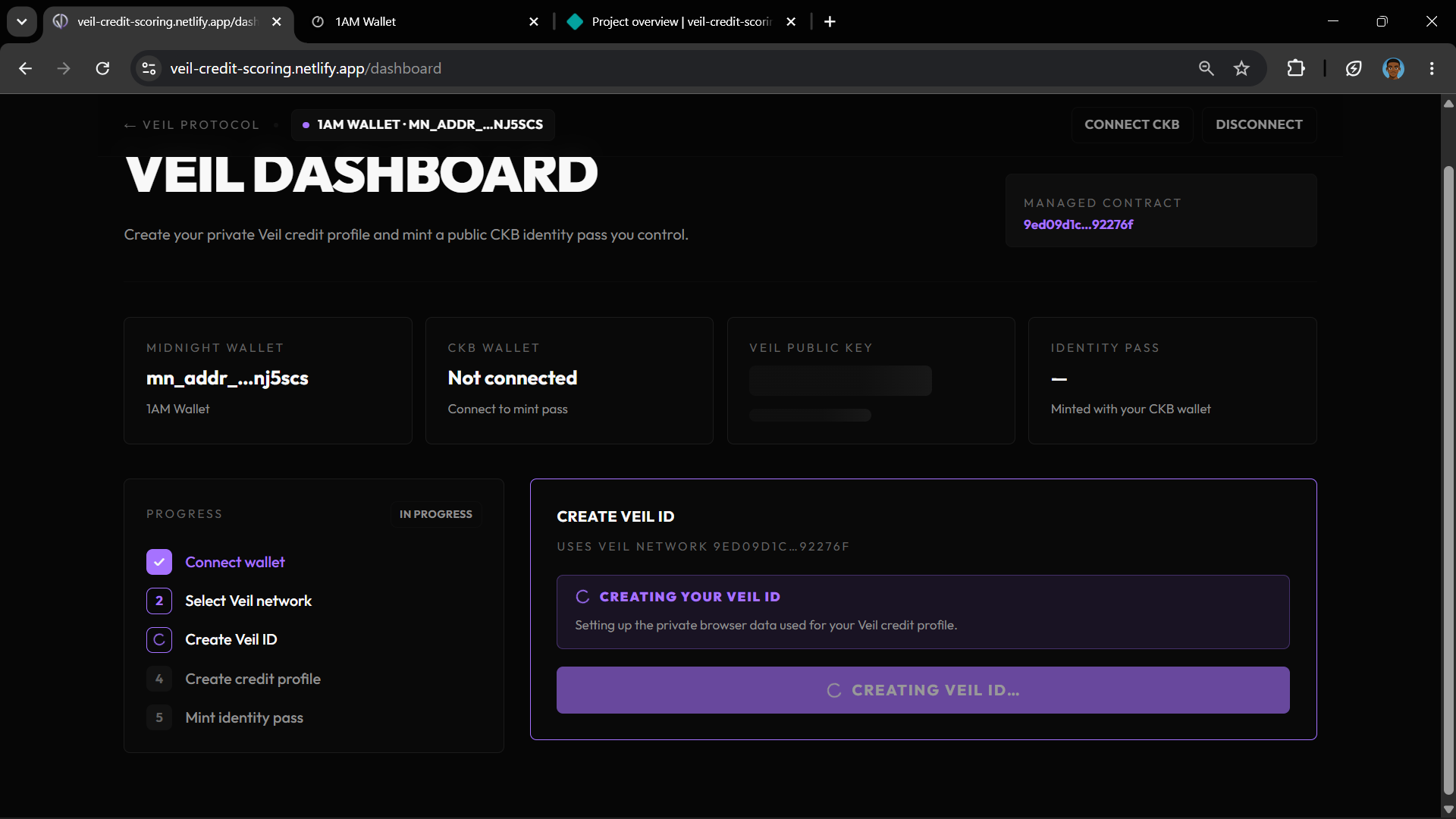
Task: Switch to the 1AM Wallet tab
Action: point(425,21)
